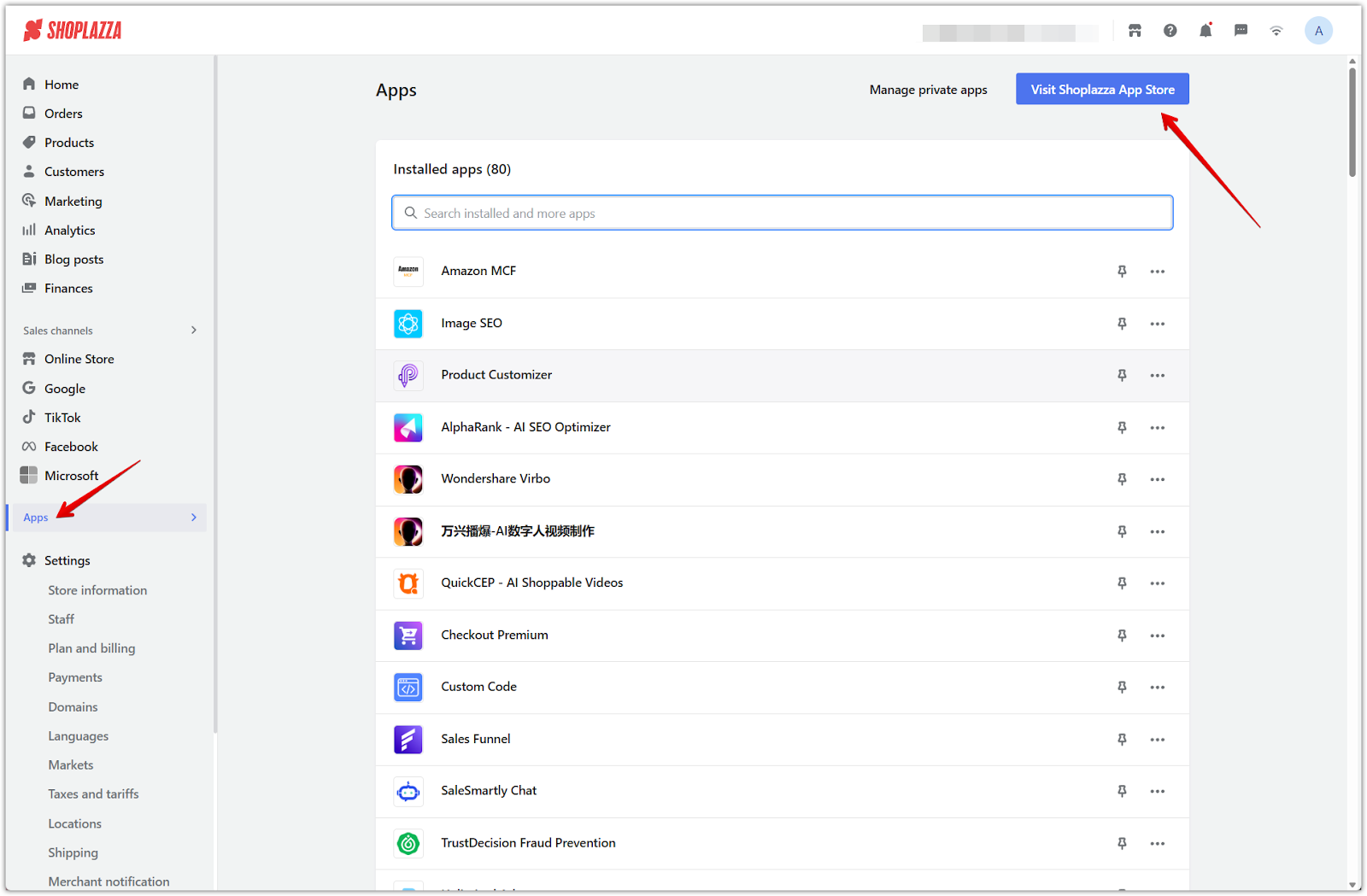
Task: Click the sidebar scrollbar
Action: (x=215, y=393)
